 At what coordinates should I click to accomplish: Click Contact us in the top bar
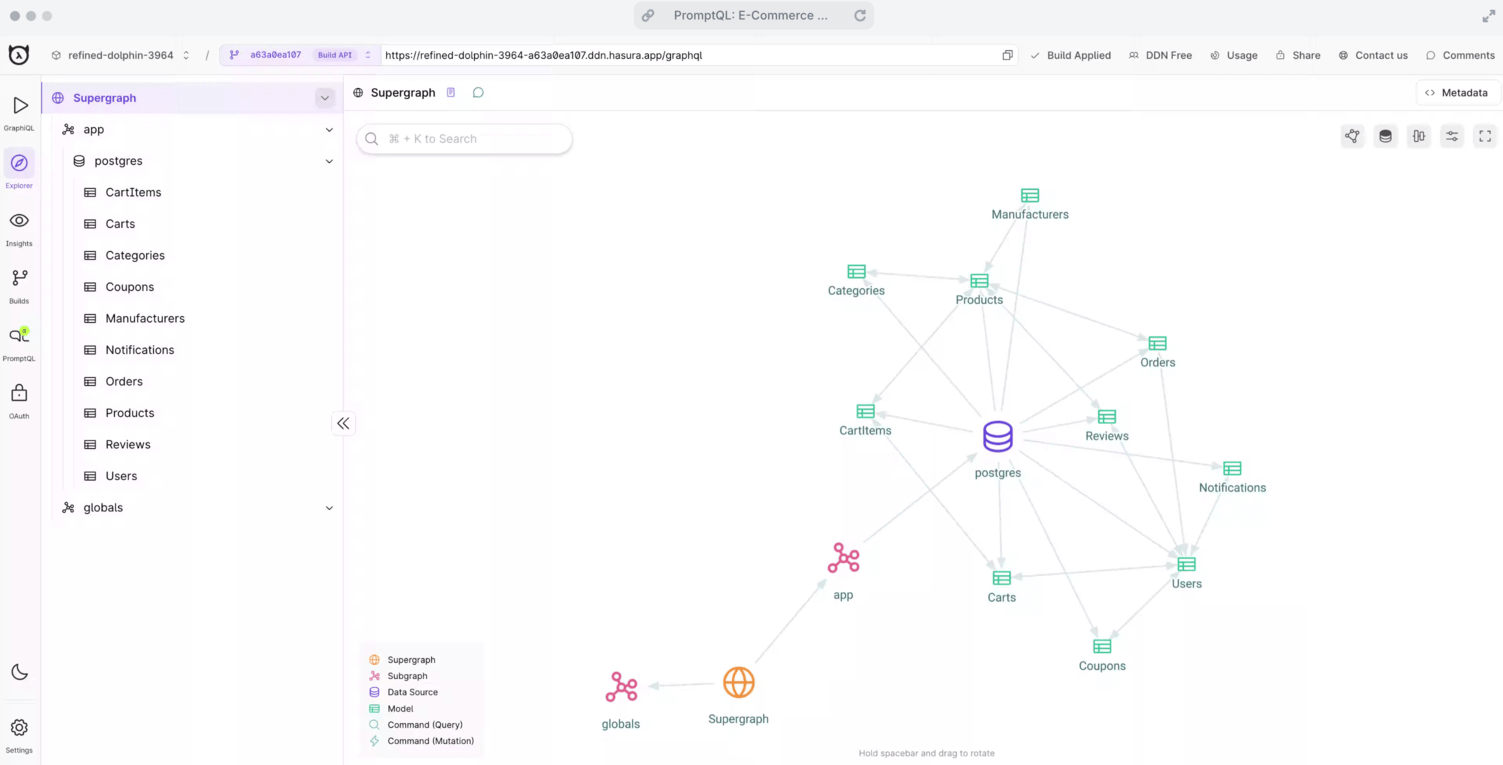(x=1374, y=55)
